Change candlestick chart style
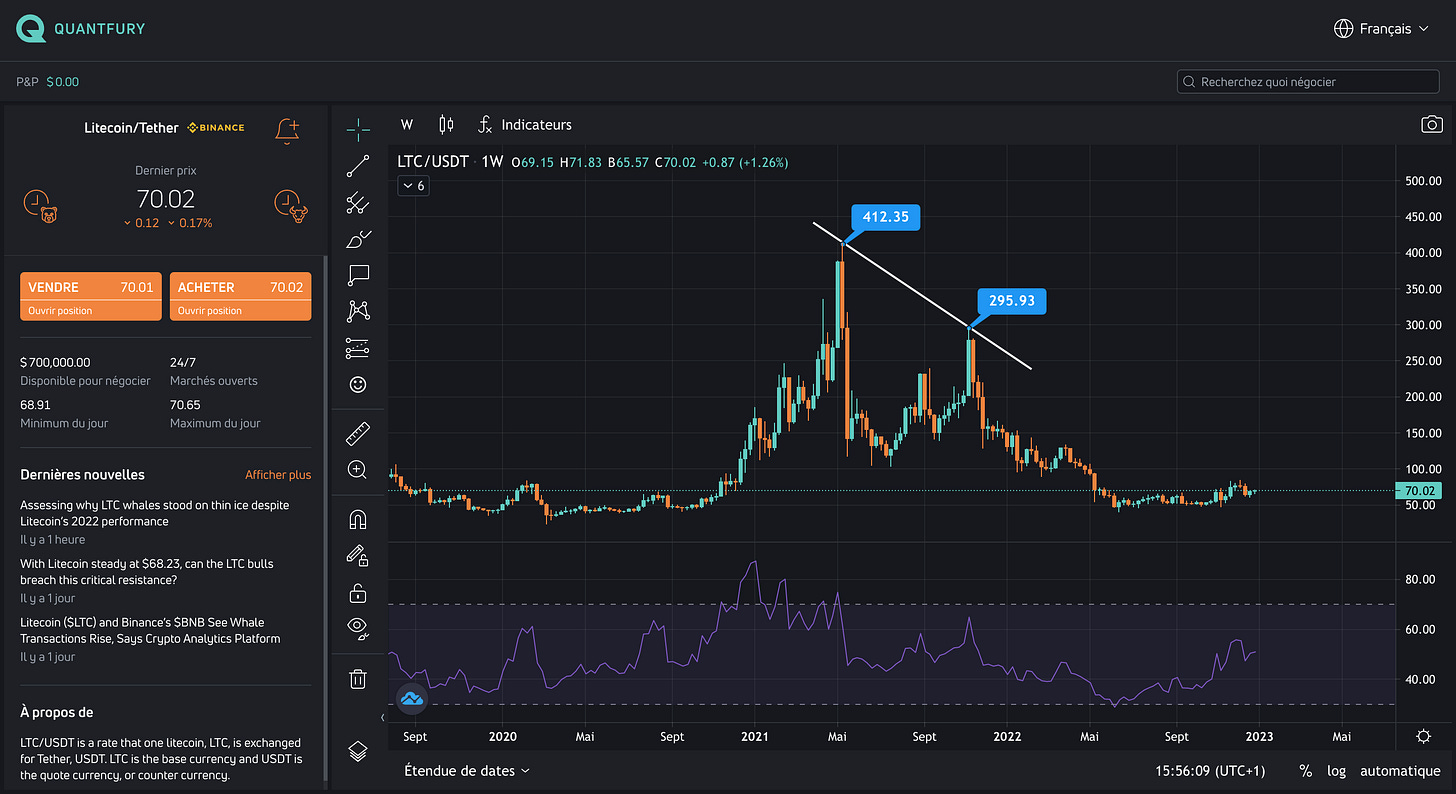The image size is (1456, 794). pyautogui.click(x=446, y=124)
